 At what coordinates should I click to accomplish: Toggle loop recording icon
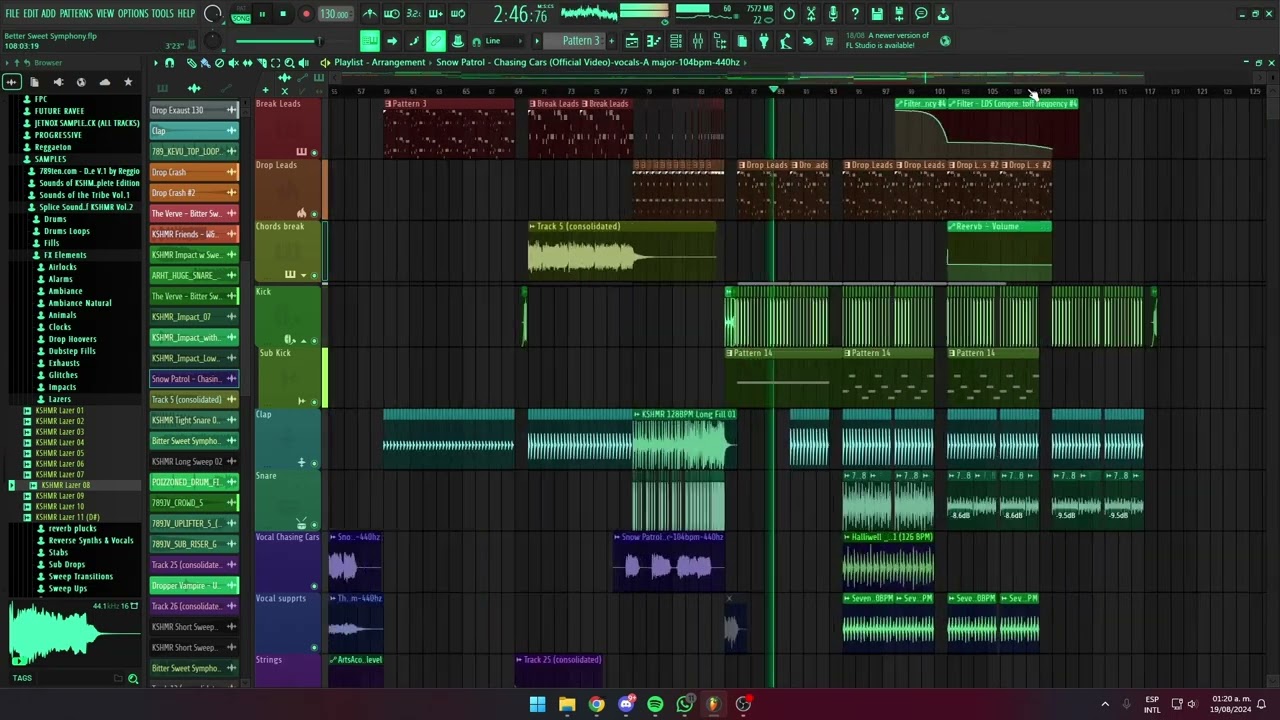click(x=458, y=14)
